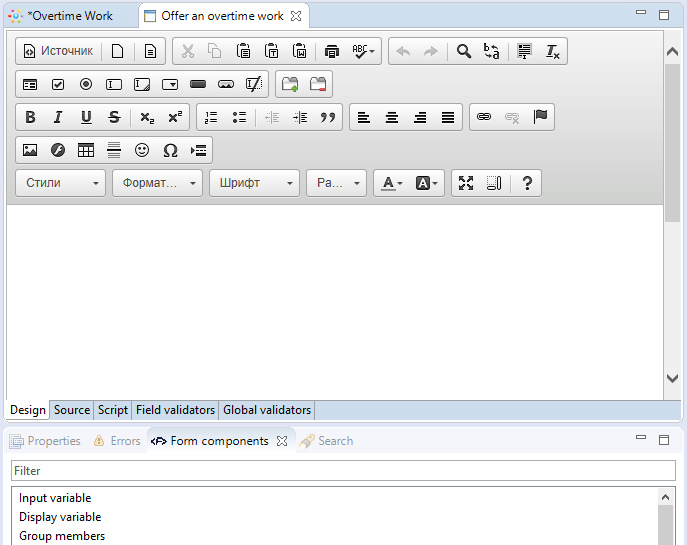Align text left
The image size is (687, 545).
(x=364, y=117)
